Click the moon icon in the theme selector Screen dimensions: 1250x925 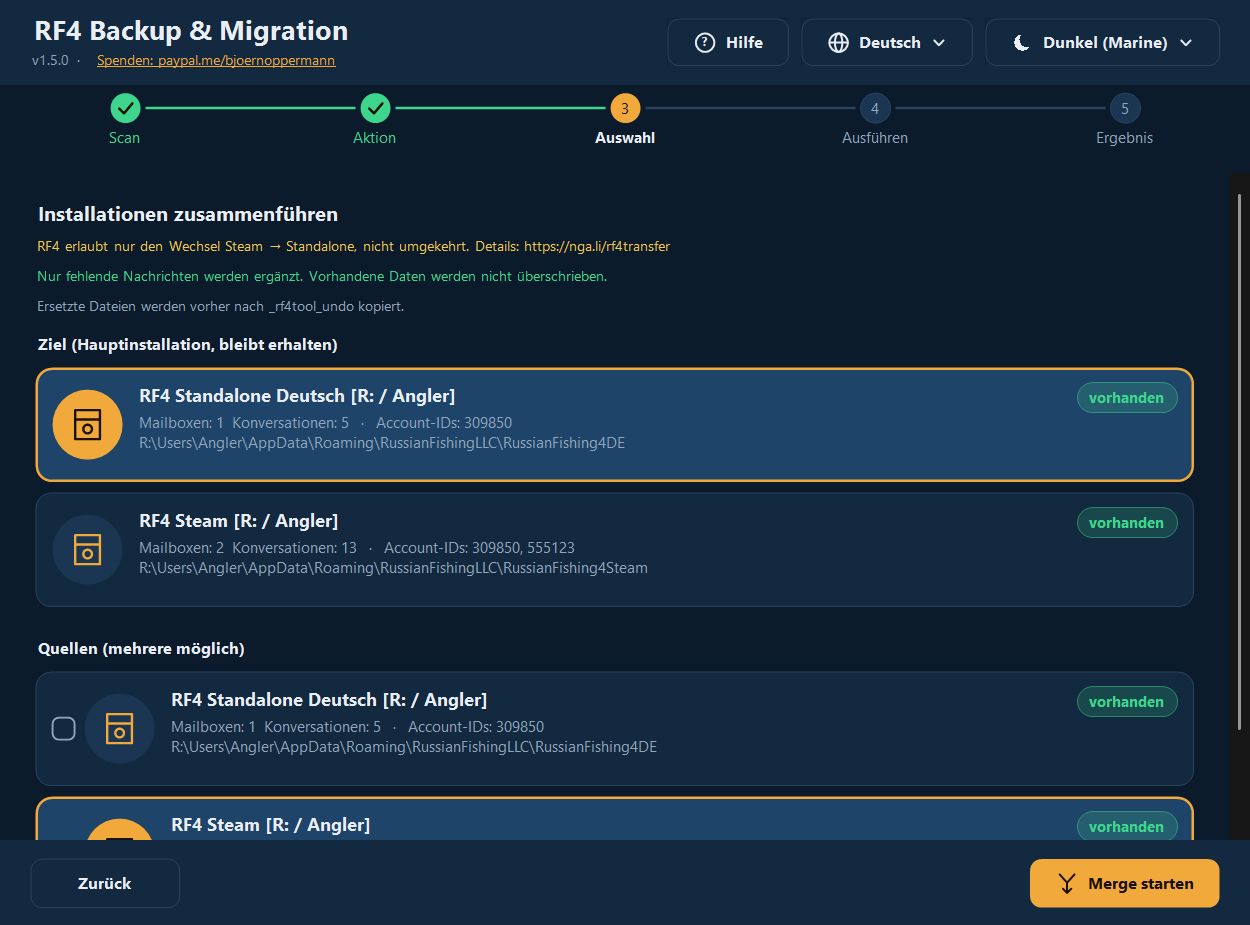1021,43
